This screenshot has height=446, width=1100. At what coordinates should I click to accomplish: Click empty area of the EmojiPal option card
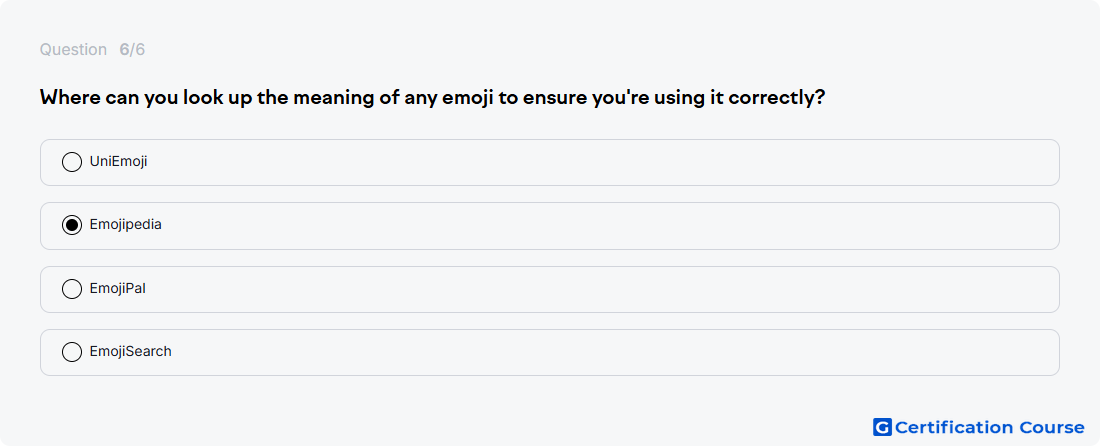pos(603,290)
